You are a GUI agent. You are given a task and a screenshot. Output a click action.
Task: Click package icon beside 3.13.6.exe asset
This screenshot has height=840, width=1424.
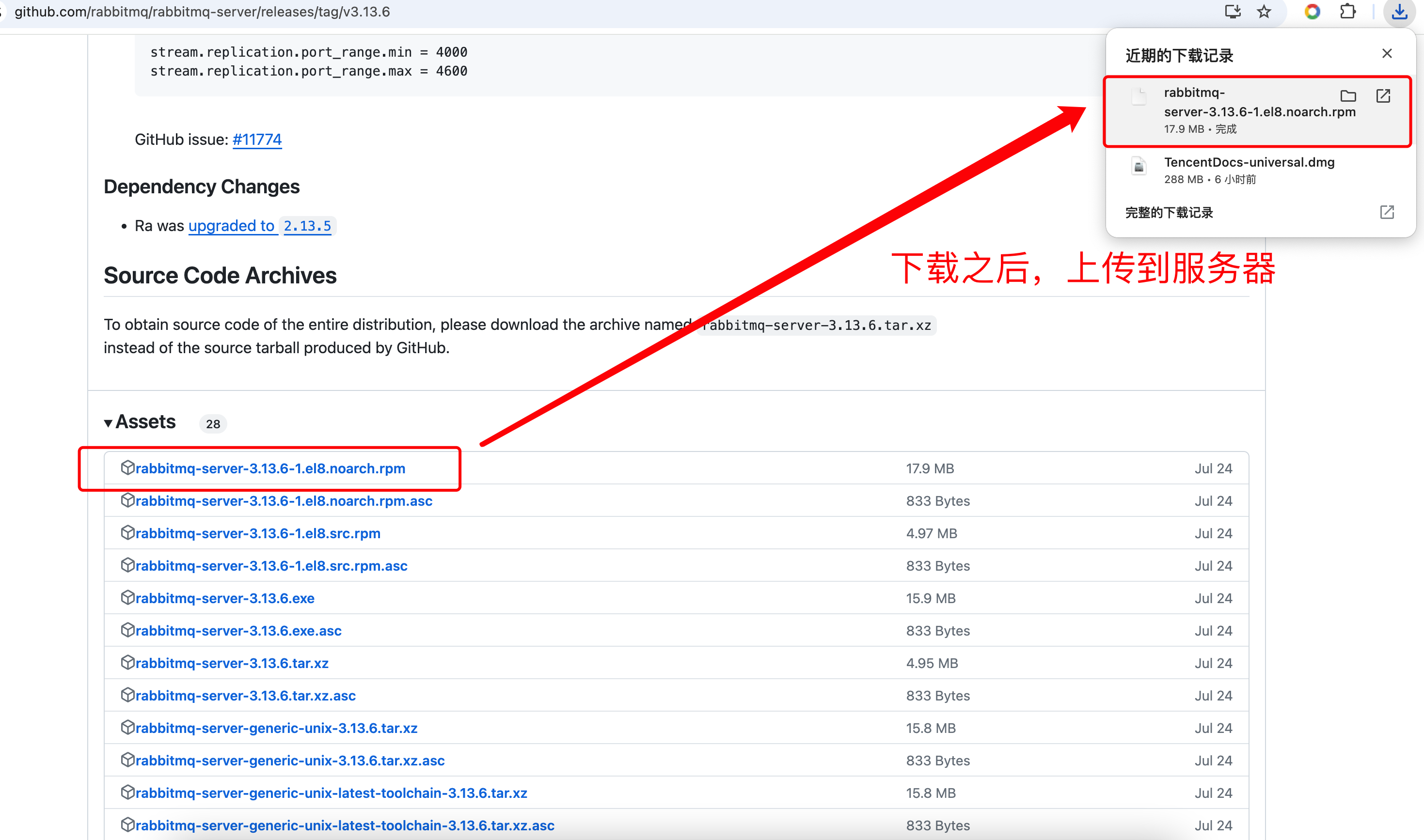127,597
